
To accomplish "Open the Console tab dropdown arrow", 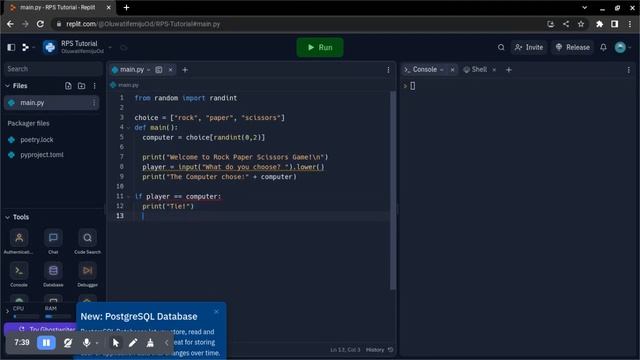I will (x=442, y=70).
